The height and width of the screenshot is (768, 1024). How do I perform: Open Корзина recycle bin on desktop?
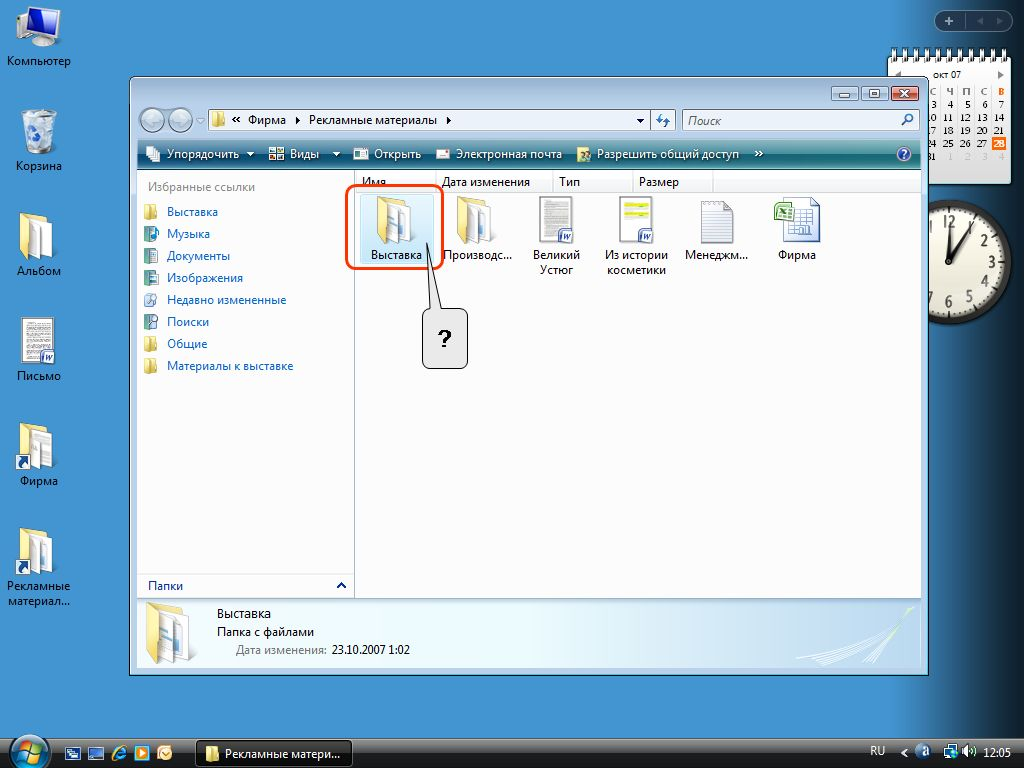pyautogui.click(x=39, y=140)
